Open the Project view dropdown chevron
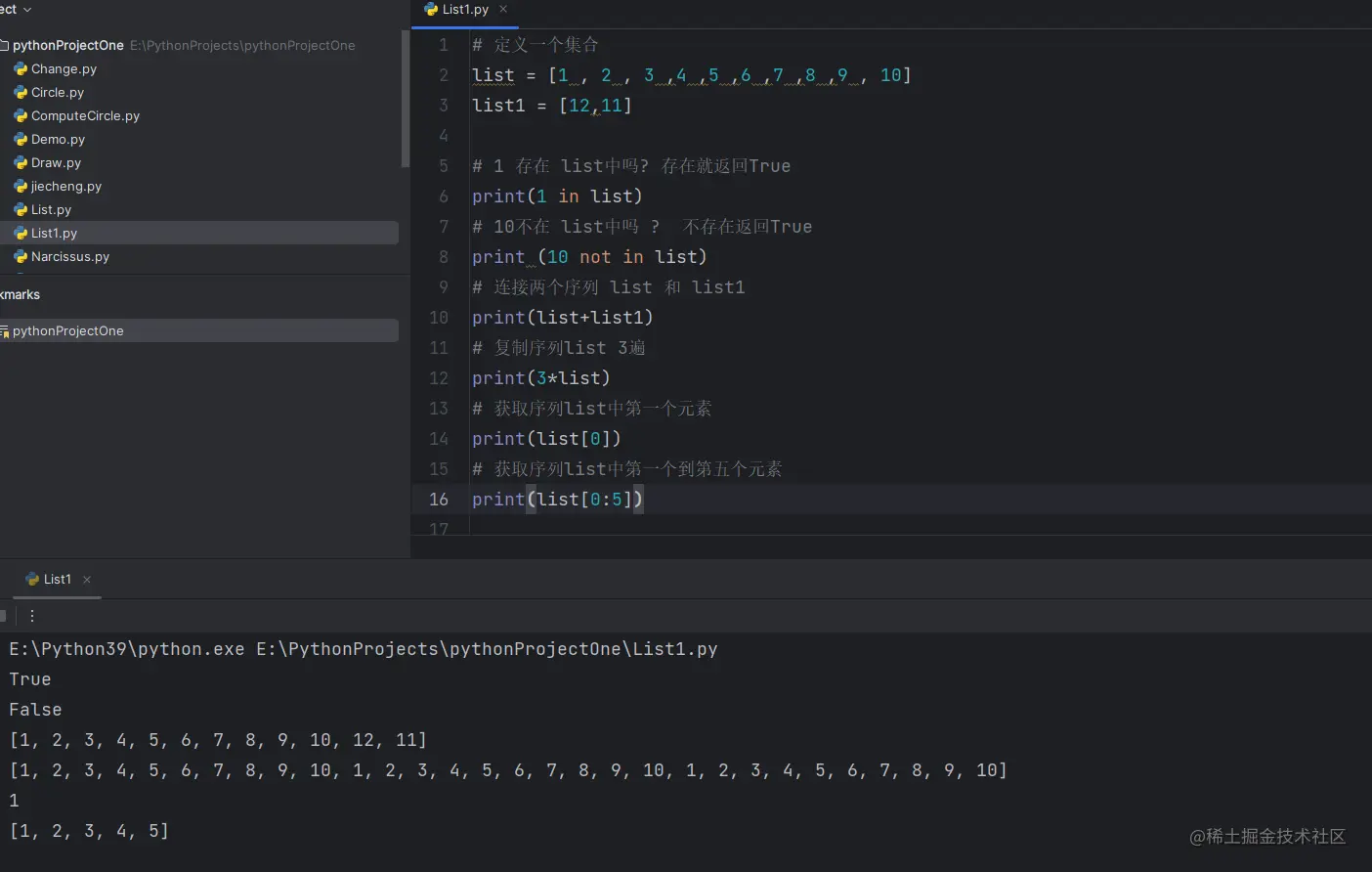This screenshot has width=1372, height=872. [x=27, y=10]
